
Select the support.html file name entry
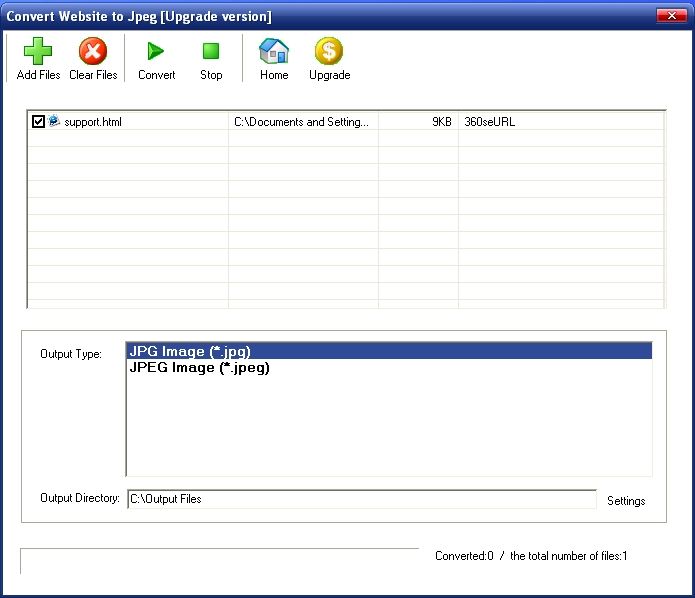coord(93,122)
